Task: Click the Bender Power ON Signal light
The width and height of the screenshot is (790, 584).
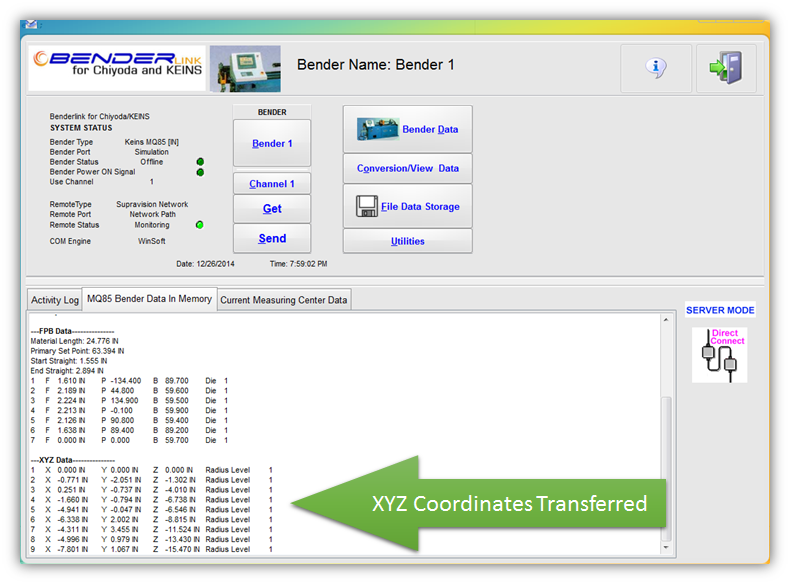Action: [200, 172]
